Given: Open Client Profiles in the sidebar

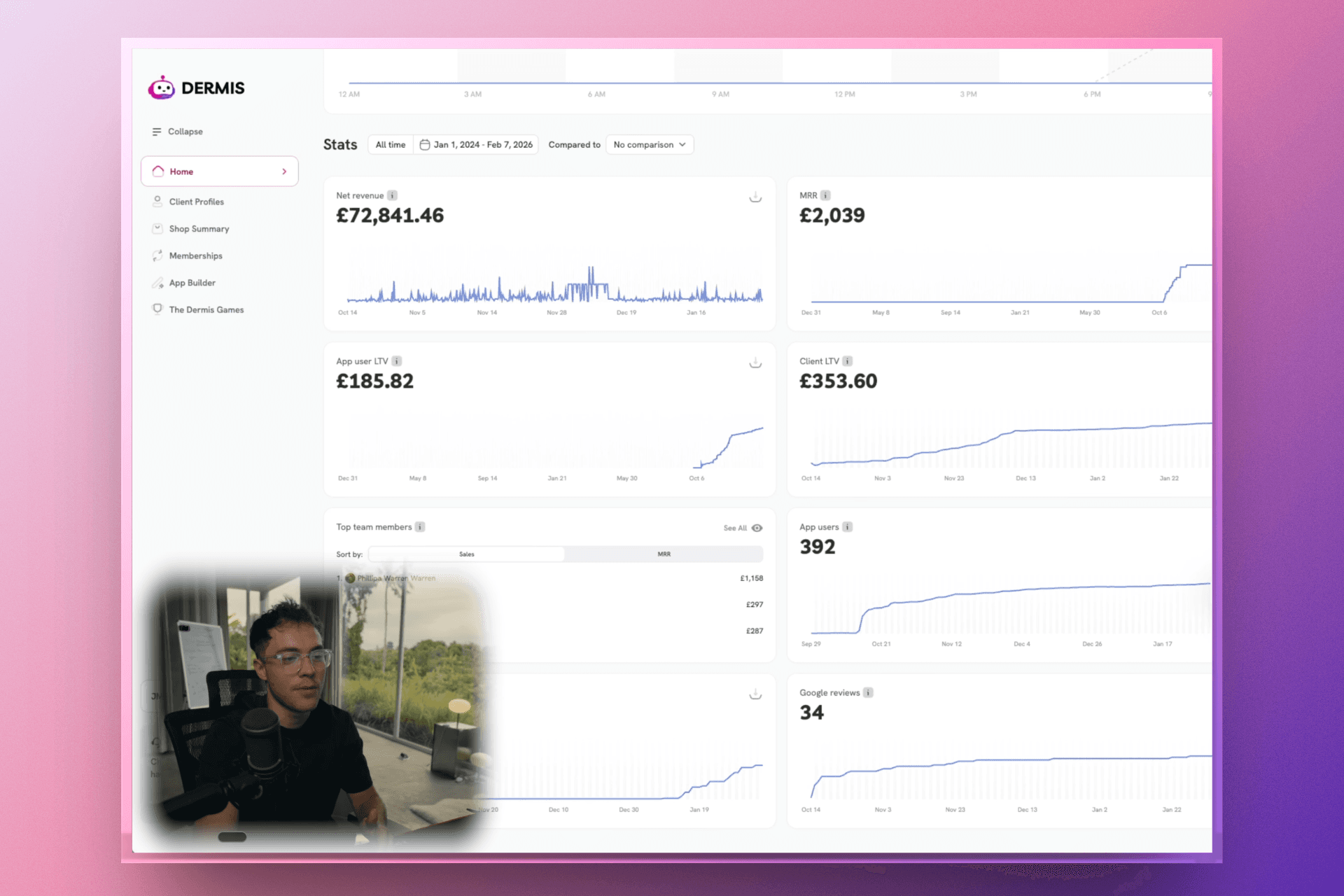Looking at the screenshot, I should [196, 202].
